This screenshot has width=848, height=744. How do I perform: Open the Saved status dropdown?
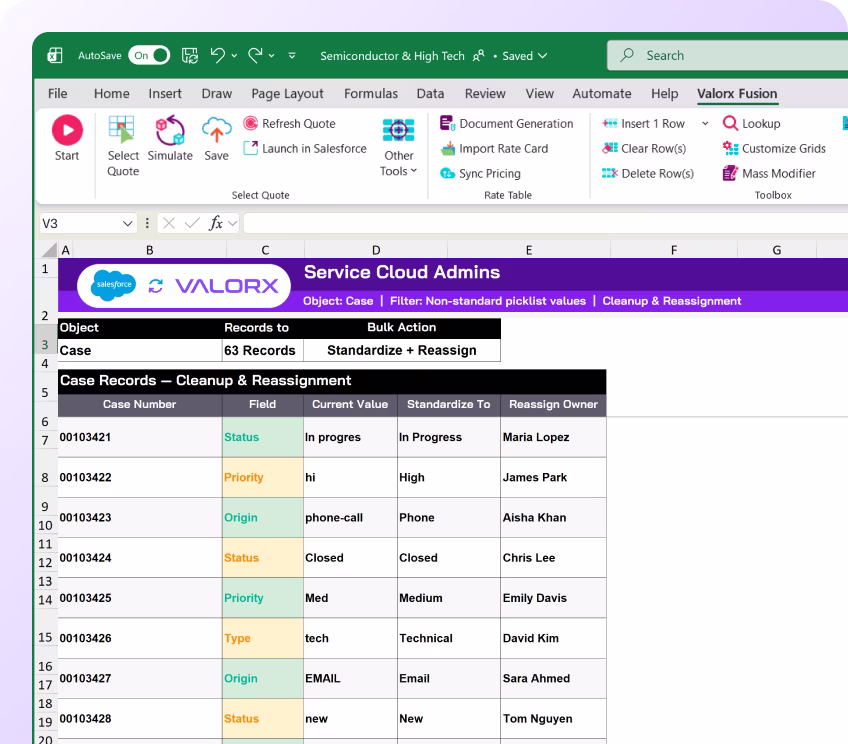click(x=525, y=56)
